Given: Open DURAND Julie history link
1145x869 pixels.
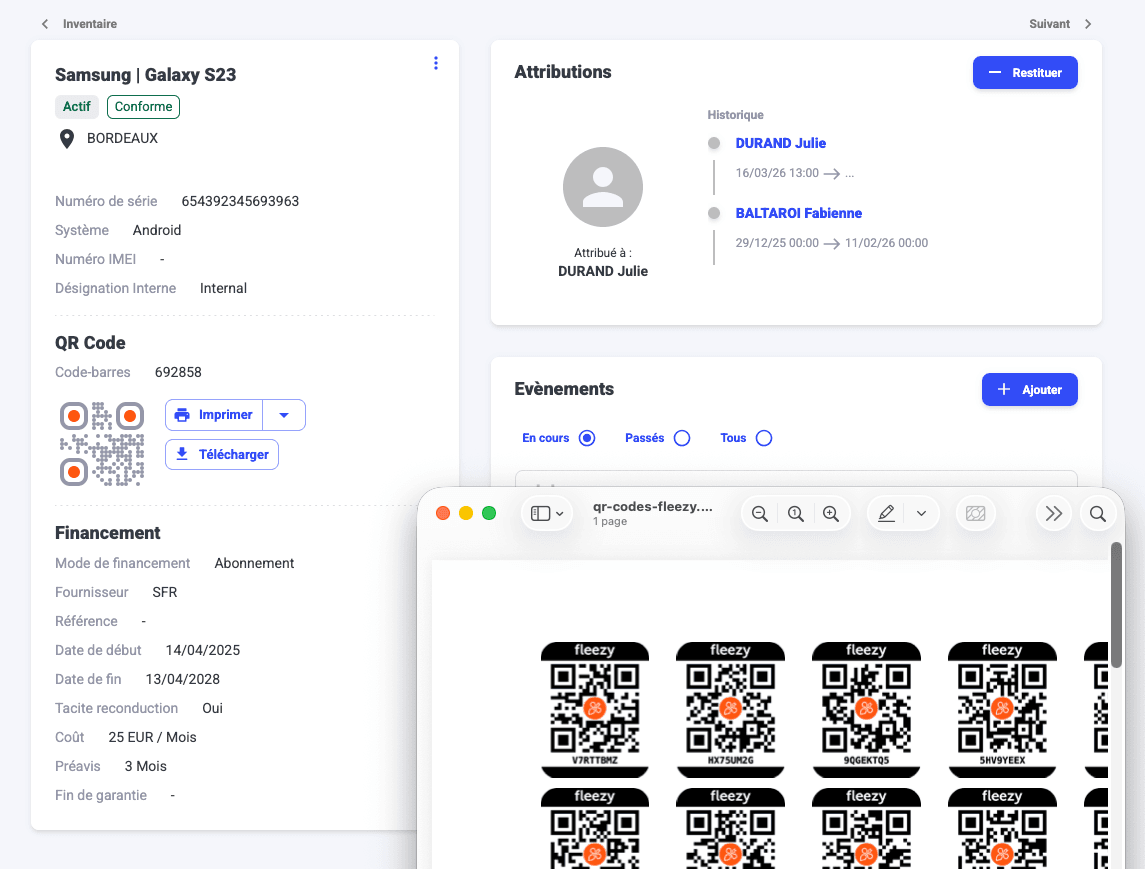Looking at the screenshot, I should pyautogui.click(x=781, y=143).
